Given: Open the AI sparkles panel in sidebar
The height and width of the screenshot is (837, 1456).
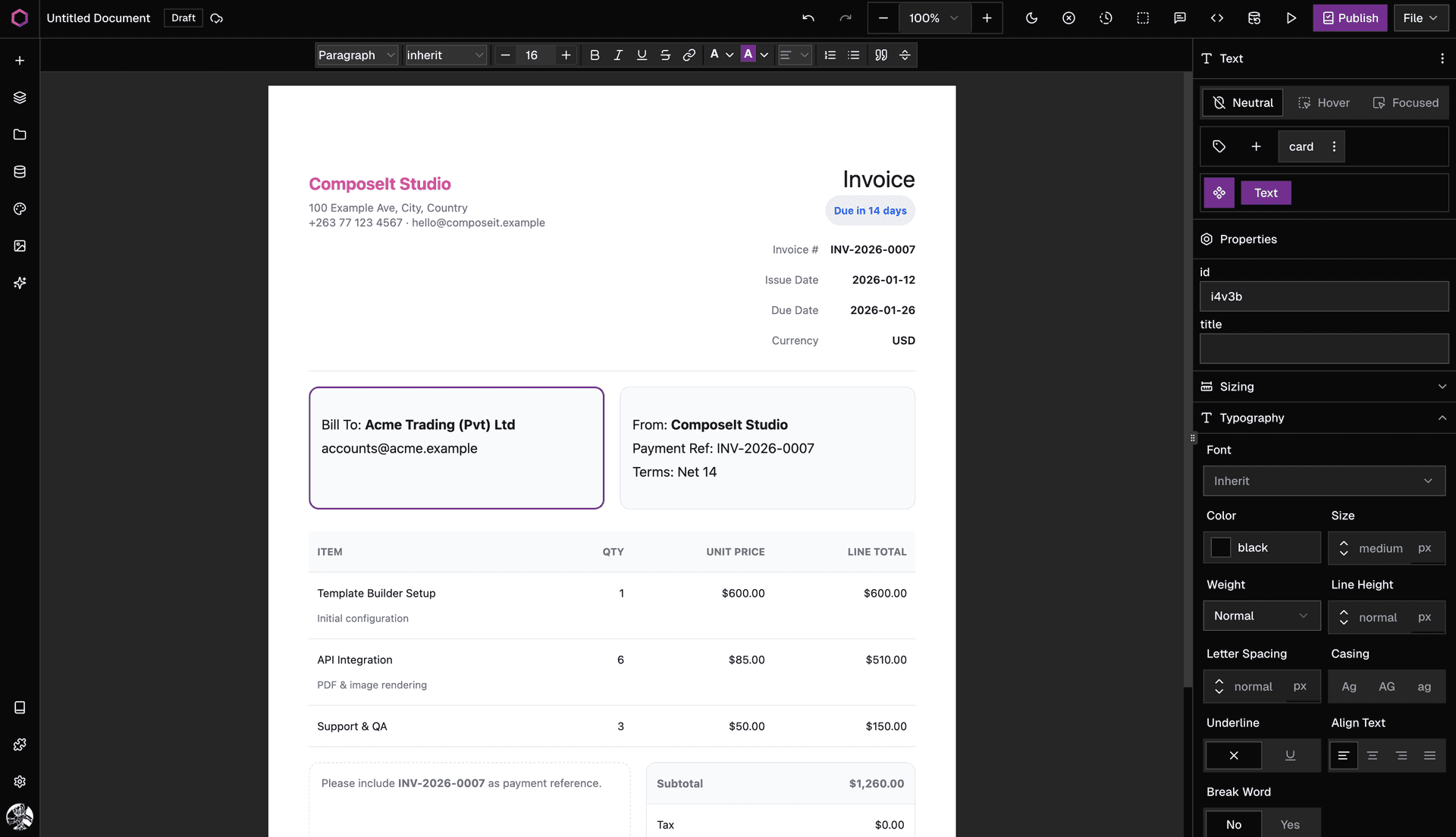Looking at the screenshot, I should [19, 283].
